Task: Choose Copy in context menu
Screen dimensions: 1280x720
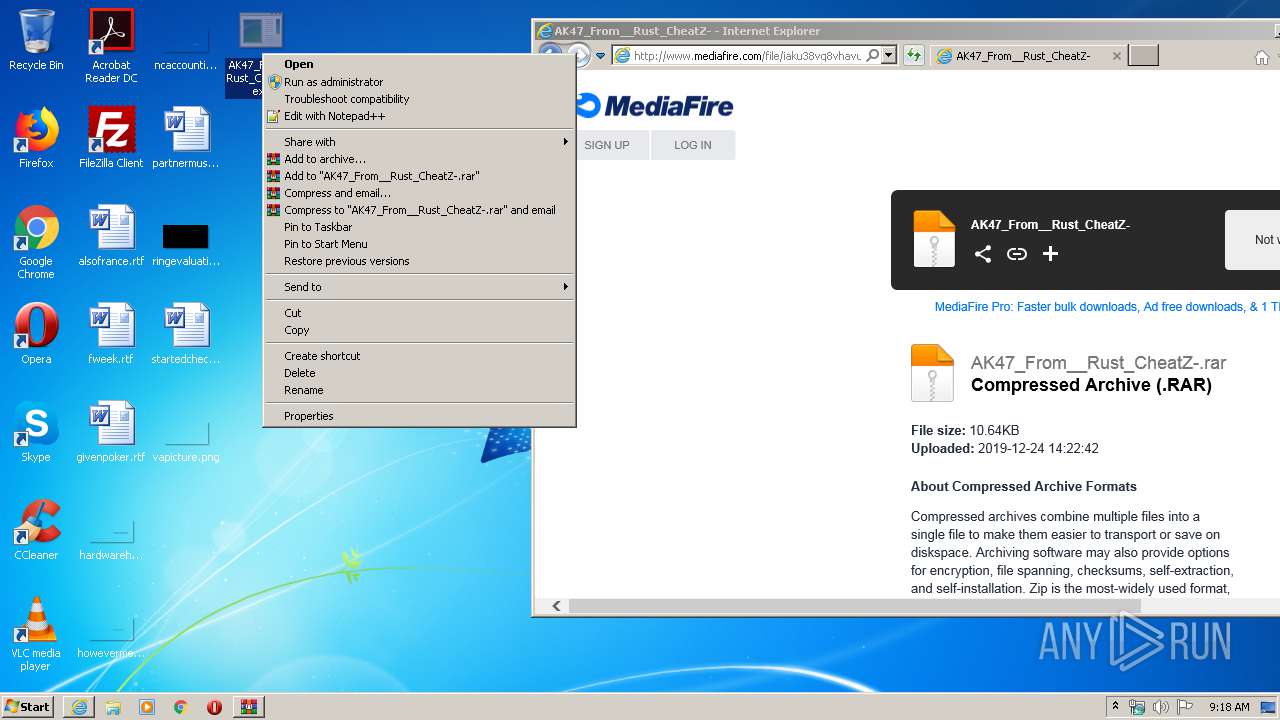Action: pyautogui.click(x=419, y=330)
